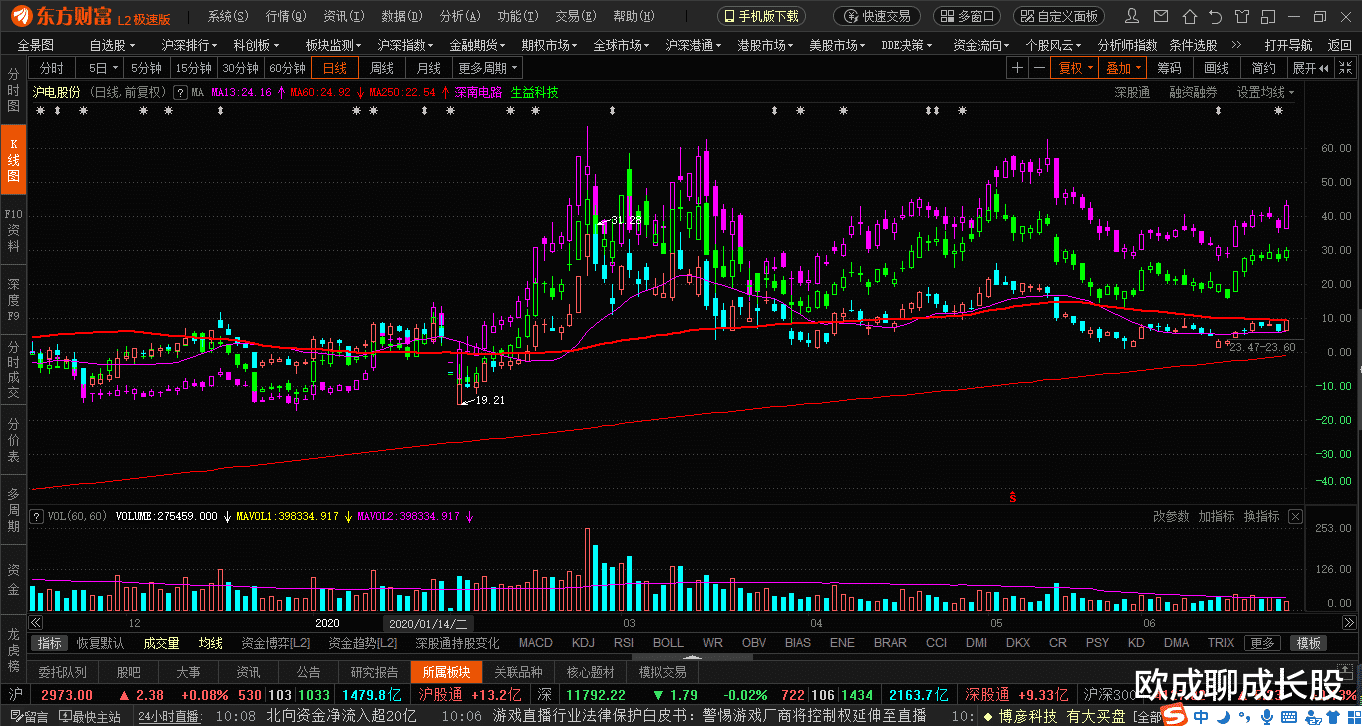Open the 多窗口 multi-window layout tool

968,15
